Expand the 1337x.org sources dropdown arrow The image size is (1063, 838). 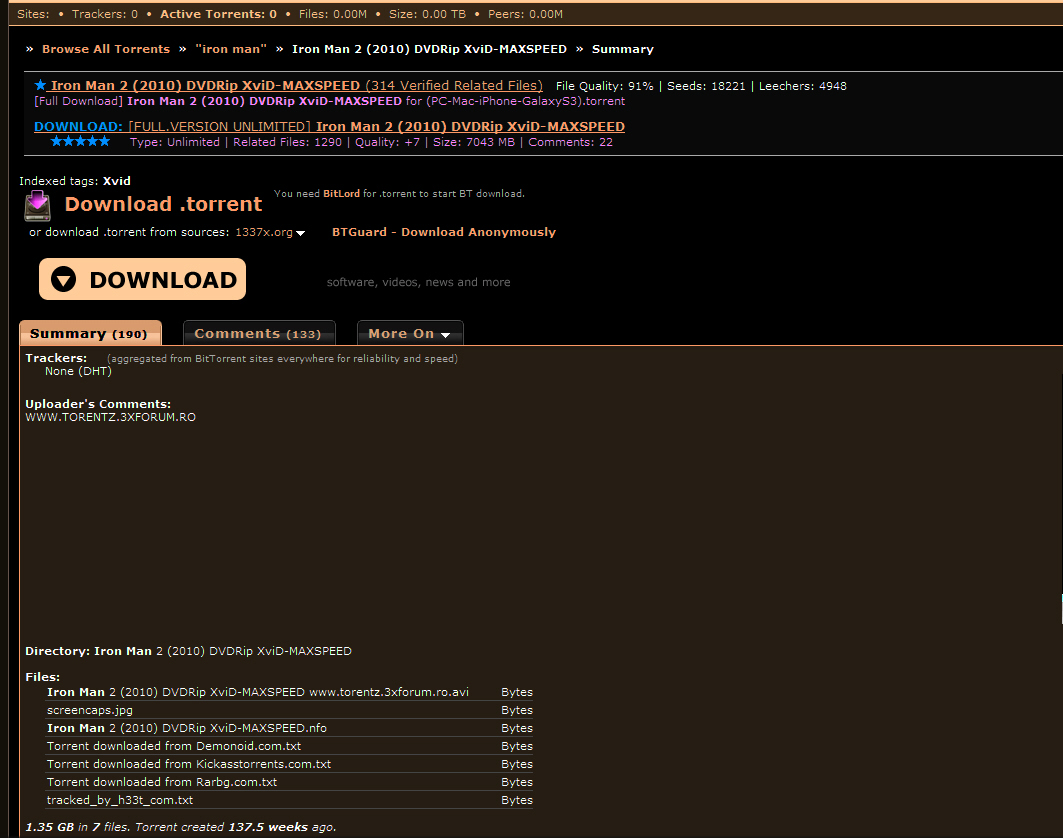click(301, 233)
